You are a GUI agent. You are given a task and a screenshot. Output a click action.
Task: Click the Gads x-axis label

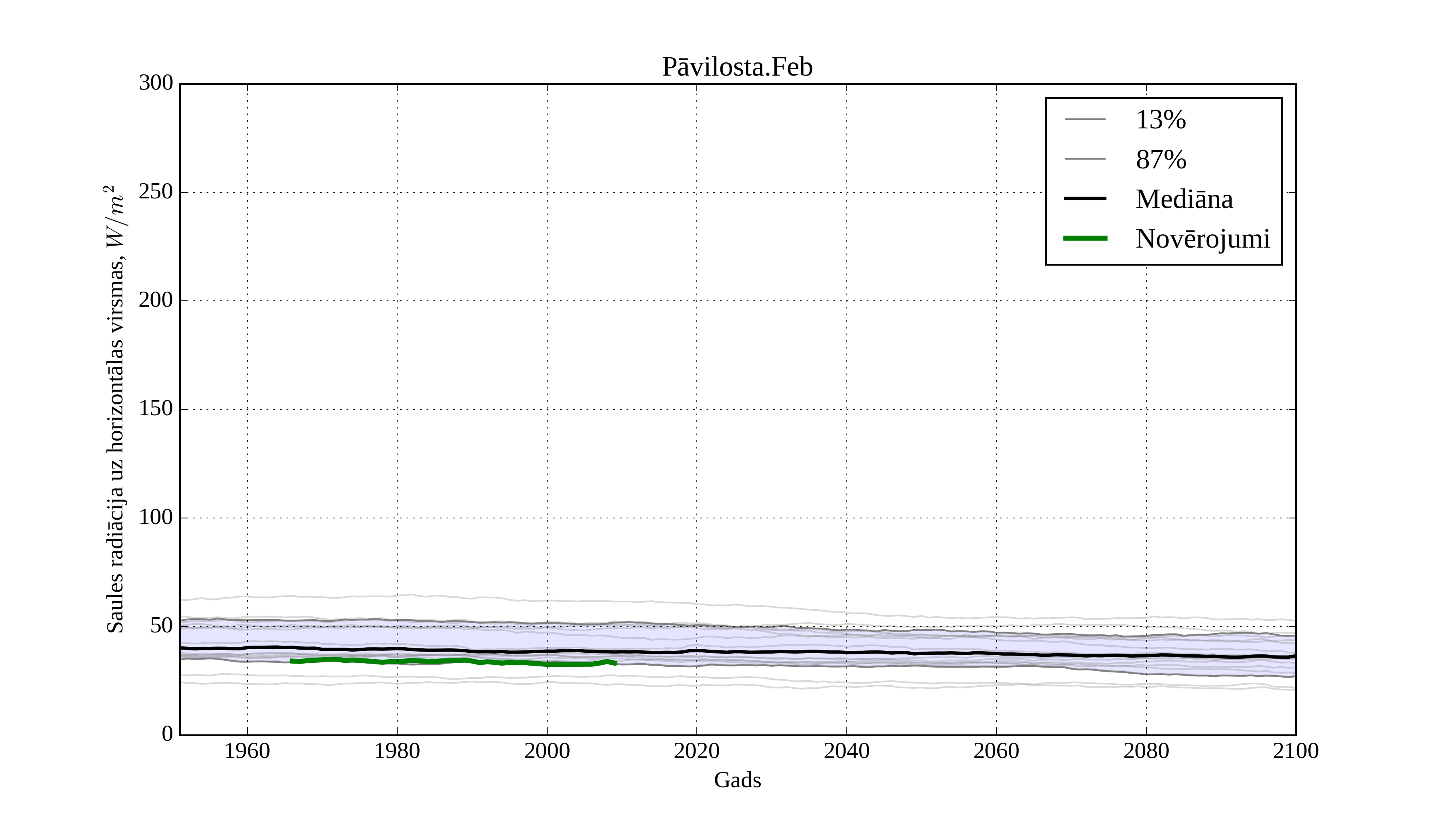tap(737, 780)
